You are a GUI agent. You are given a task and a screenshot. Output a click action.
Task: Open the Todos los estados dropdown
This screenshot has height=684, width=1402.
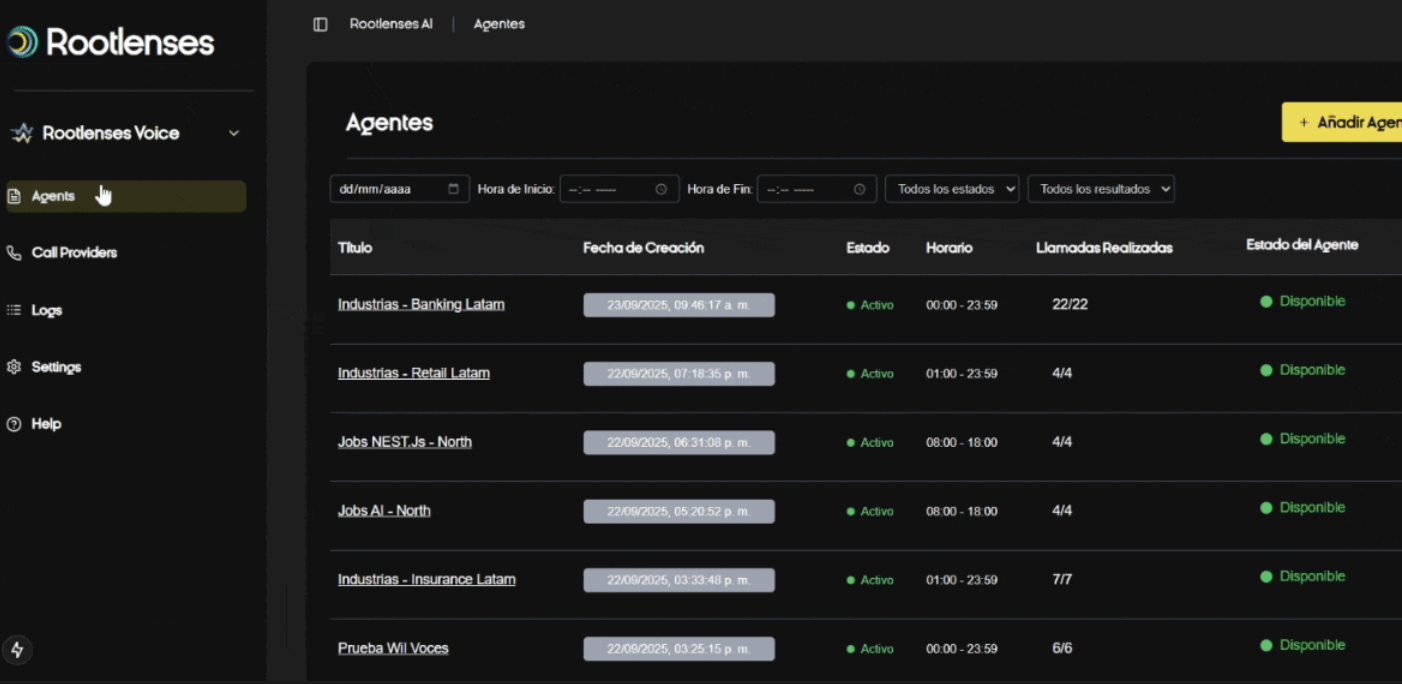coord(951,189)
